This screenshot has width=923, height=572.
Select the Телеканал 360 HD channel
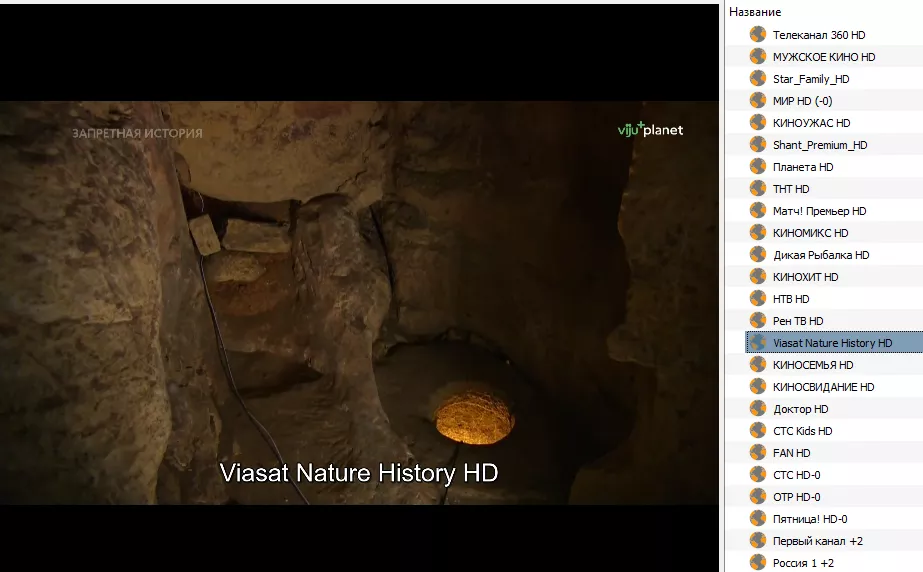click(819, 35)
